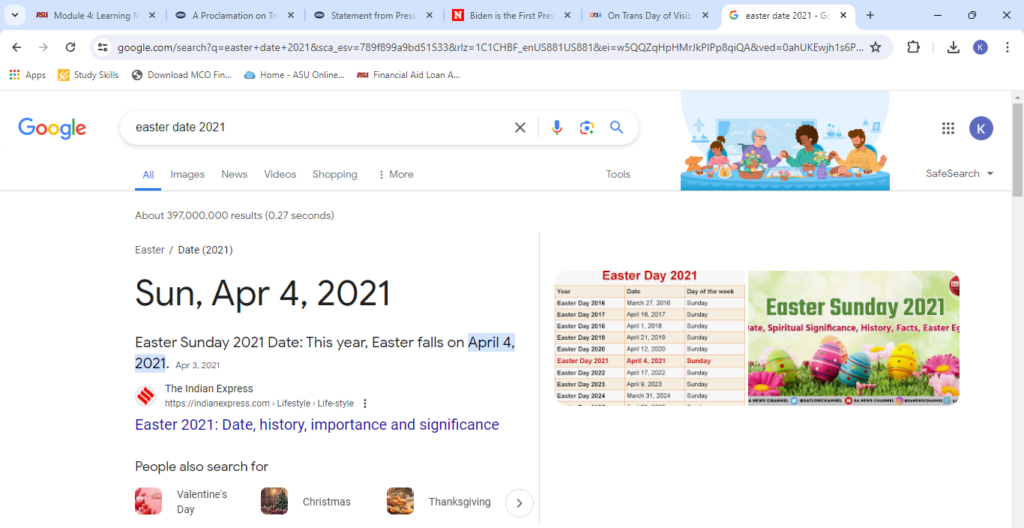Screen dimensions: 1024x528
Task: Switch to Videos results
Action: click(280, 174)
